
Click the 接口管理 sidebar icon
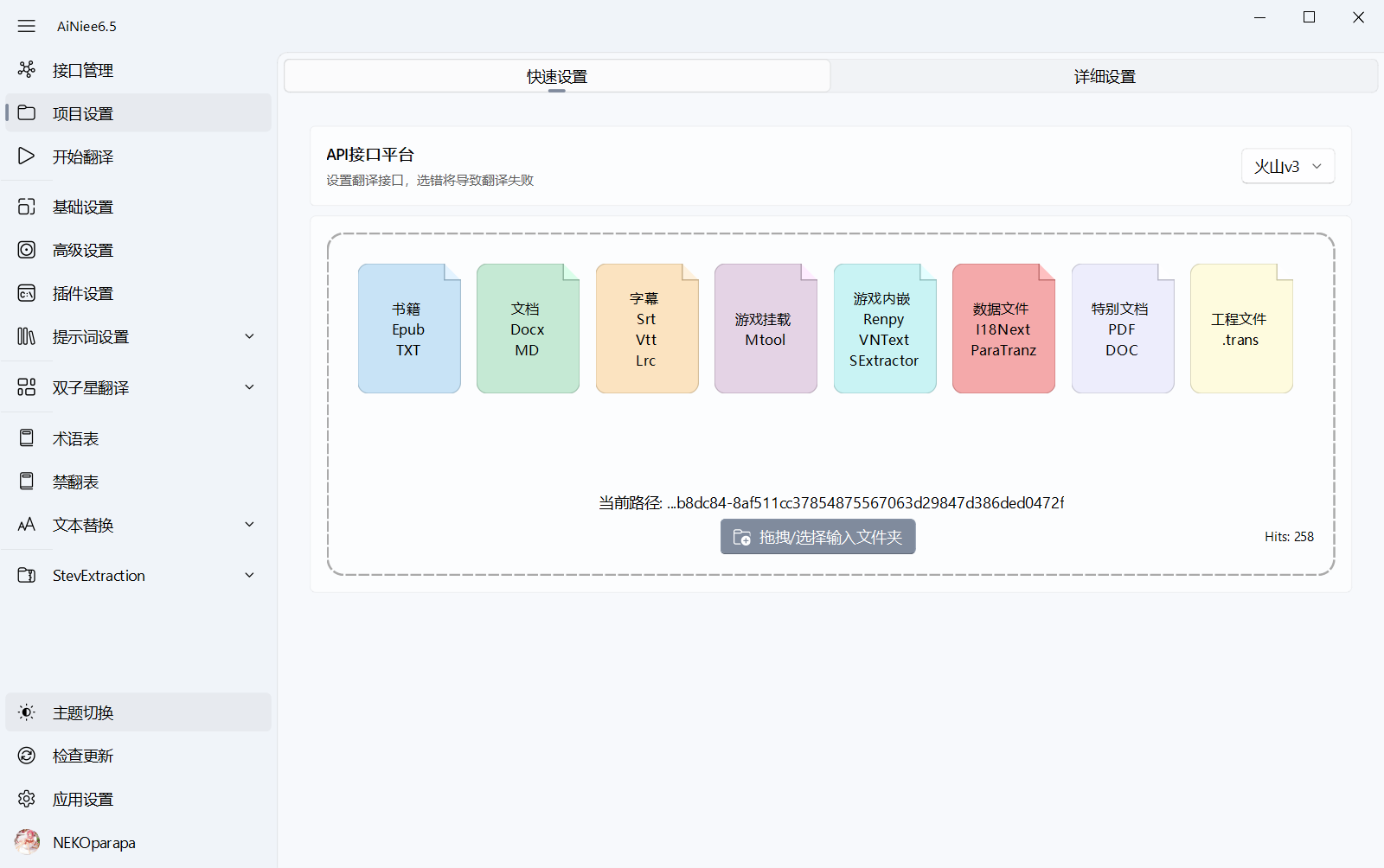[x=27, y=69]
